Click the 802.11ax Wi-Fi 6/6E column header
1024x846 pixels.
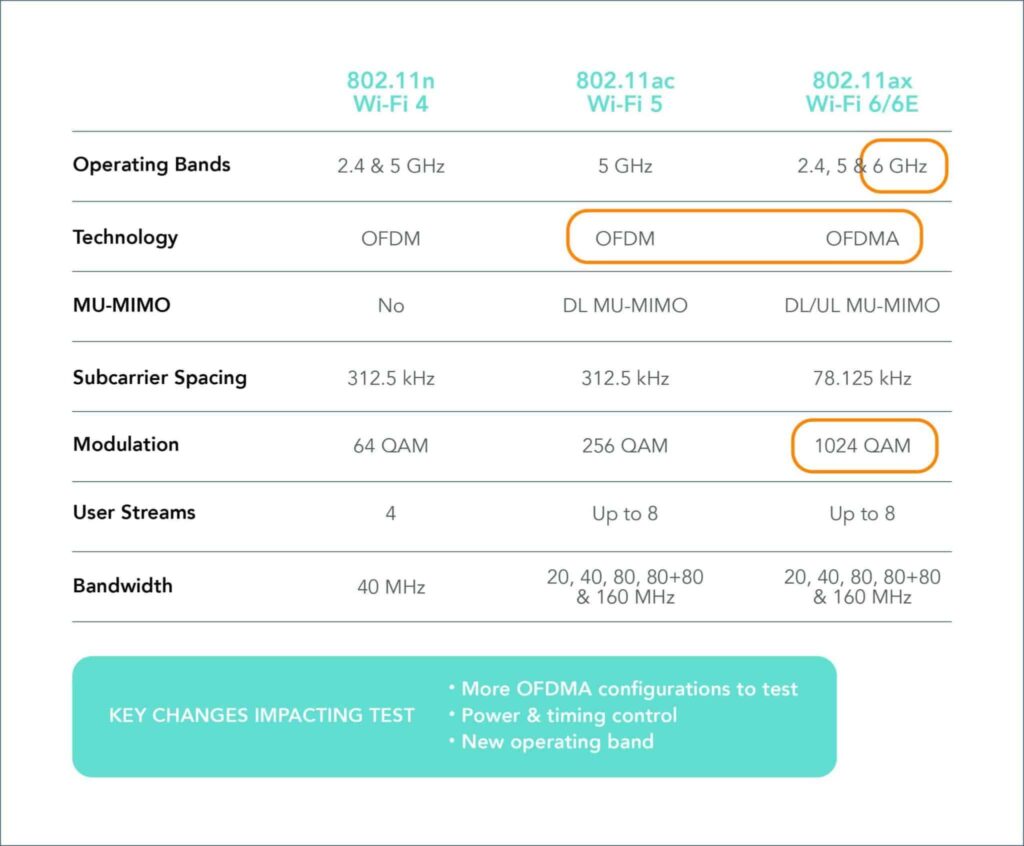[862, 92]
